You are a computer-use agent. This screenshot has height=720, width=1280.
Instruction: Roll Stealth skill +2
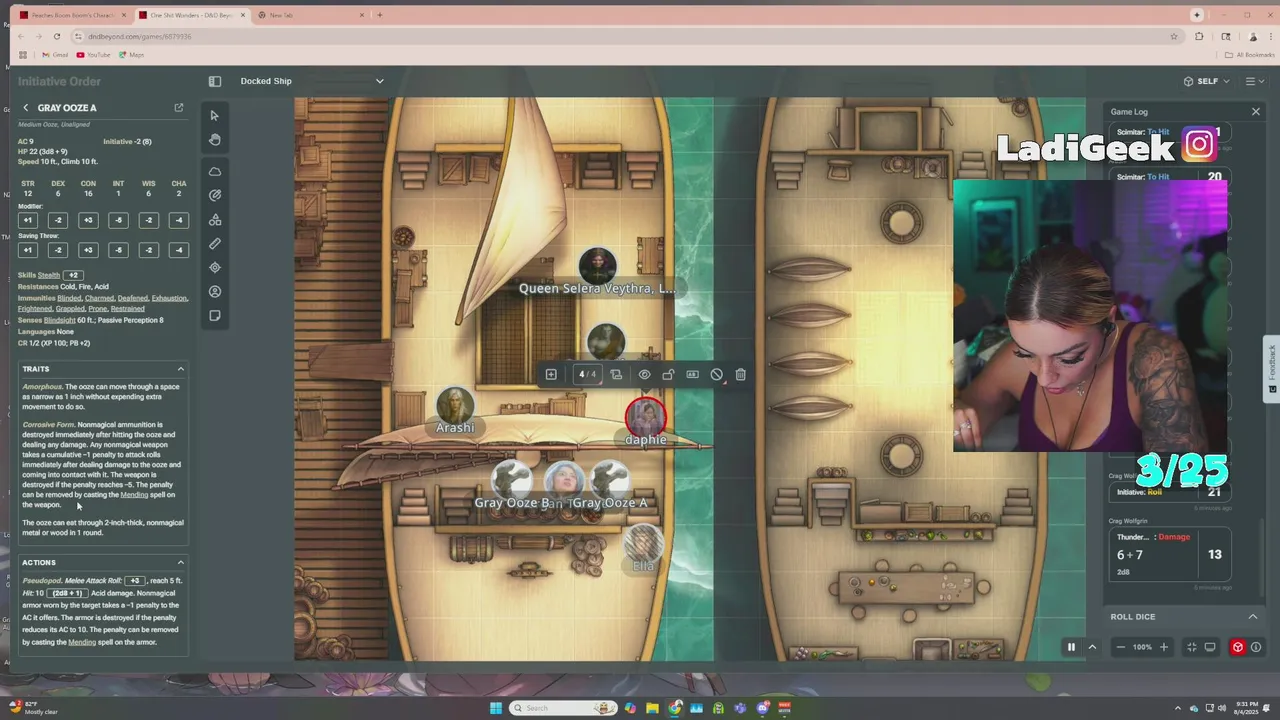point(73,275)
